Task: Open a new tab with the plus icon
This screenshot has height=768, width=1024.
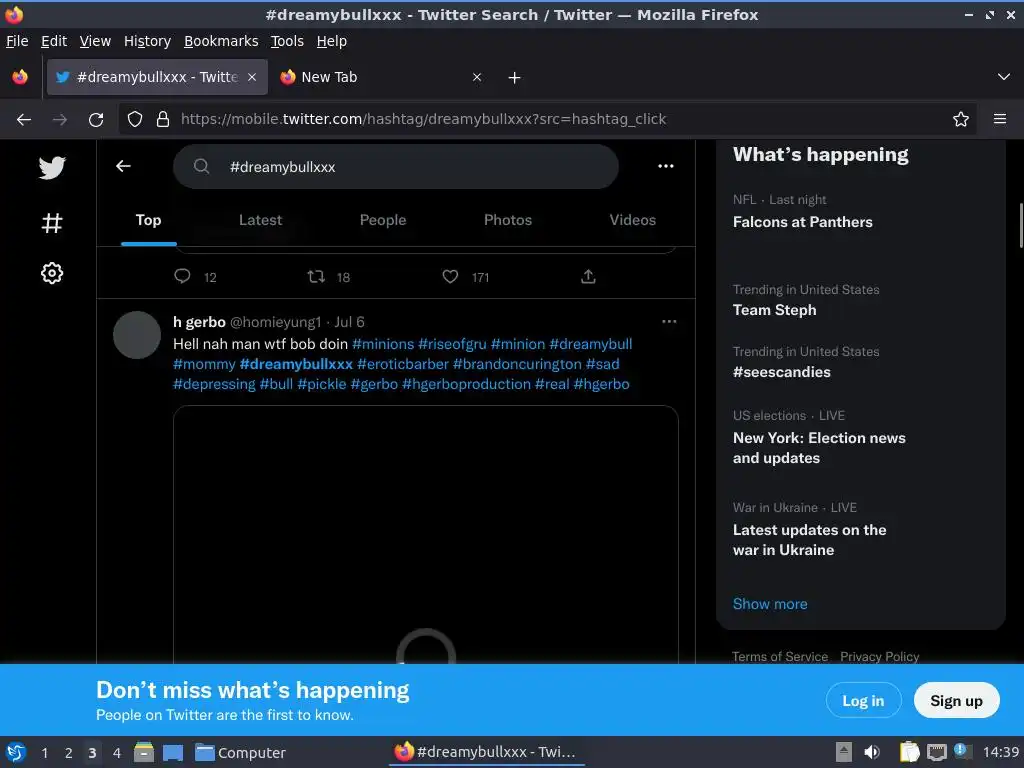Action: point(515,78)
